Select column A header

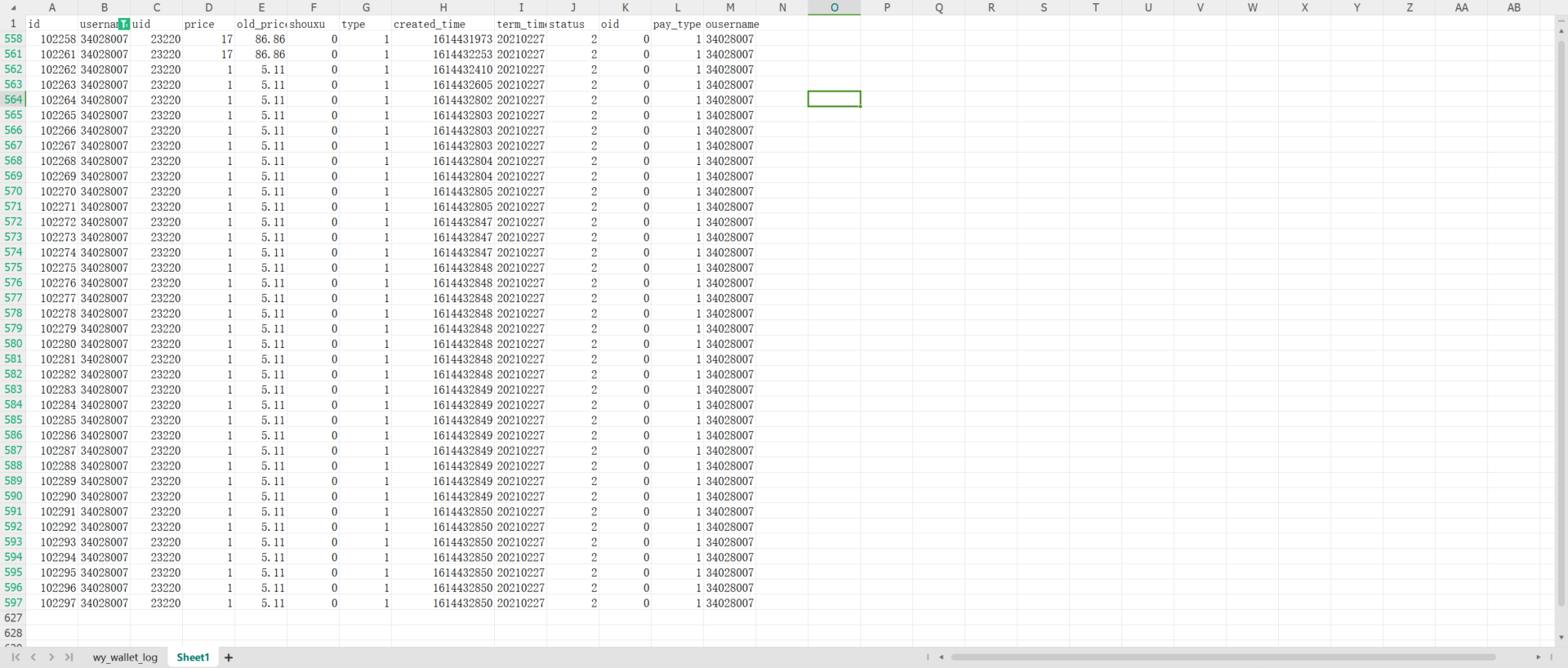click(x=52, y=7)
